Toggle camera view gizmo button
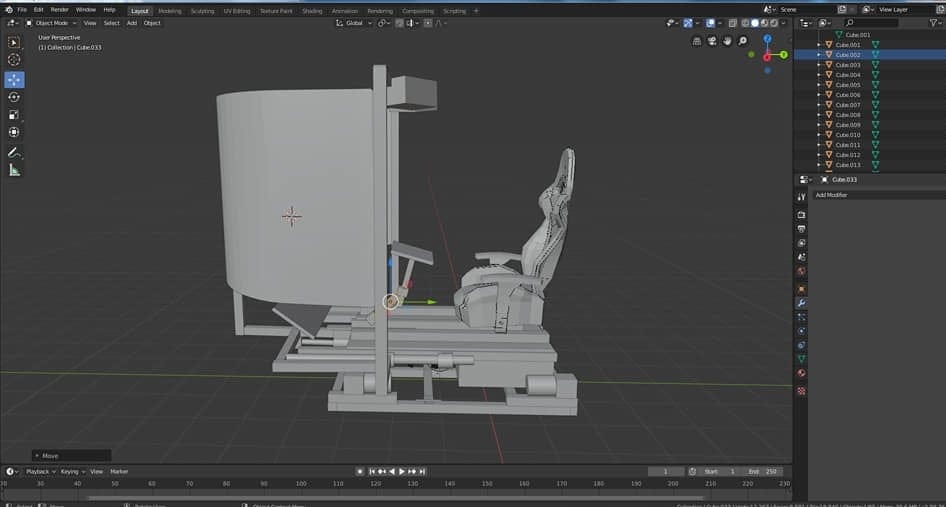946x507 pixels. coord(712,41)
